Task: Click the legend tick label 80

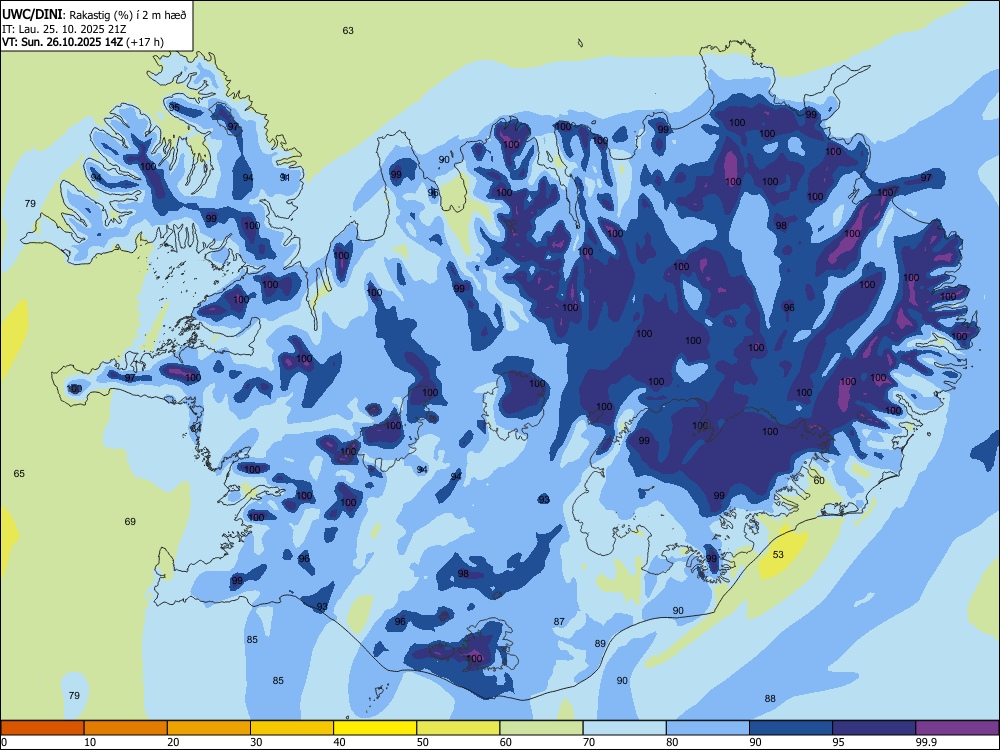Action: pos(672,742)
